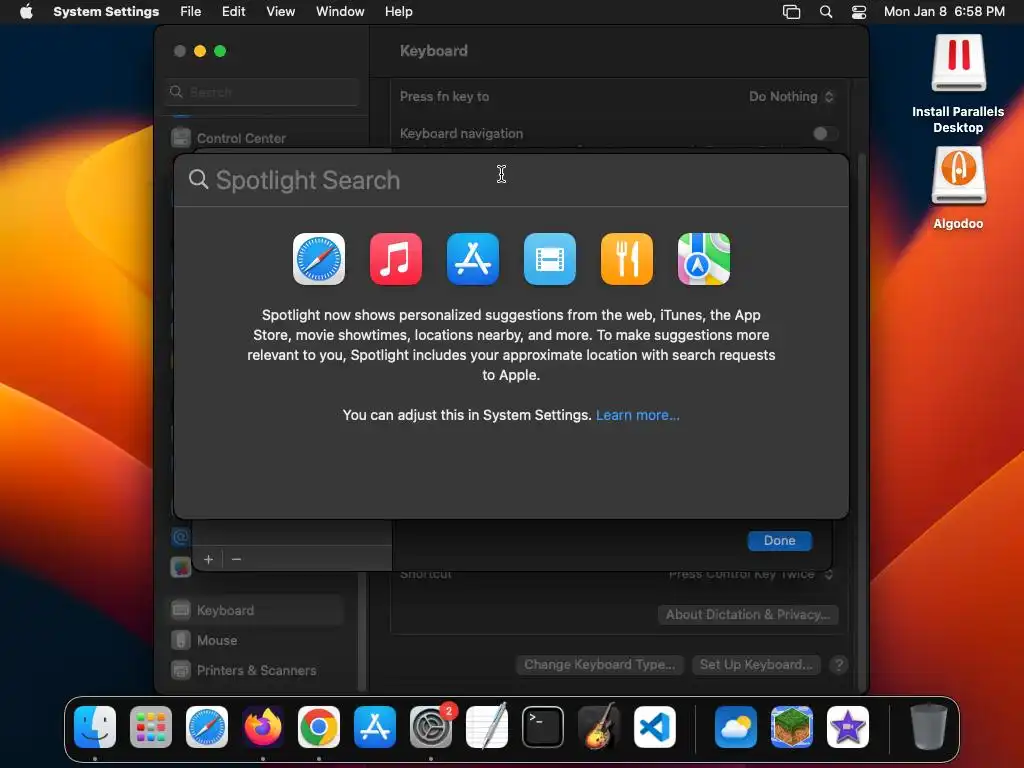1024x768 pixels.
Task: Click the date and time in menu bar
Action: pyautogui.click(x=944, y=12)
